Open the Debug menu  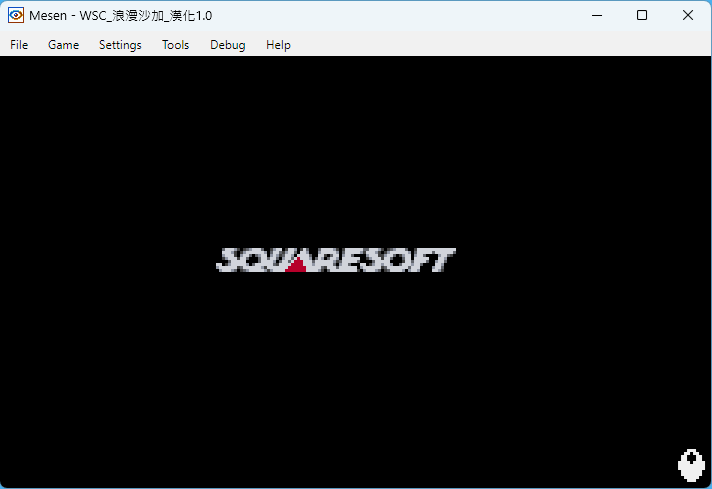coord(227,45)
